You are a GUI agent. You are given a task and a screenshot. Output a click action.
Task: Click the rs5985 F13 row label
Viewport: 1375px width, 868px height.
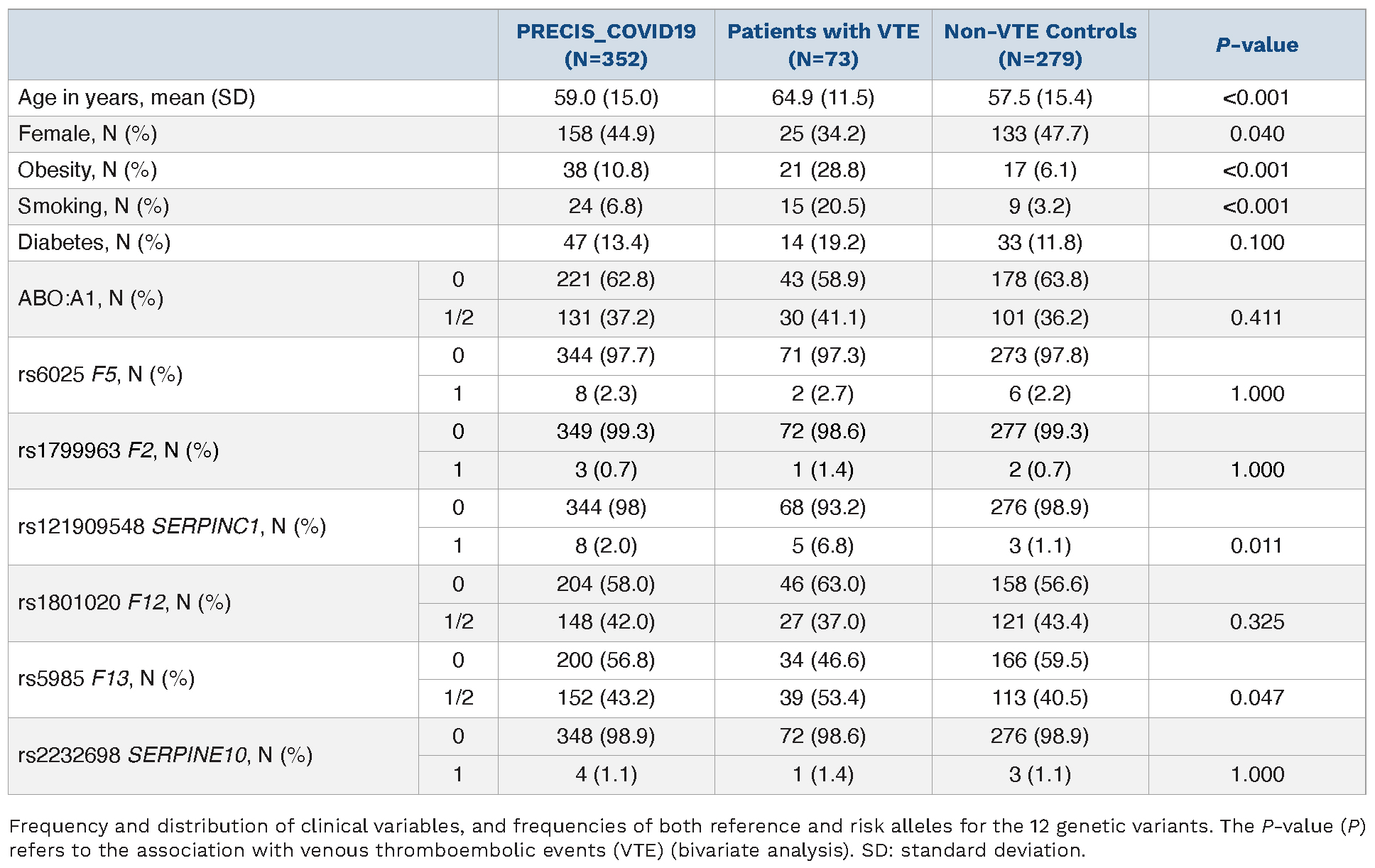pos(106,678)
